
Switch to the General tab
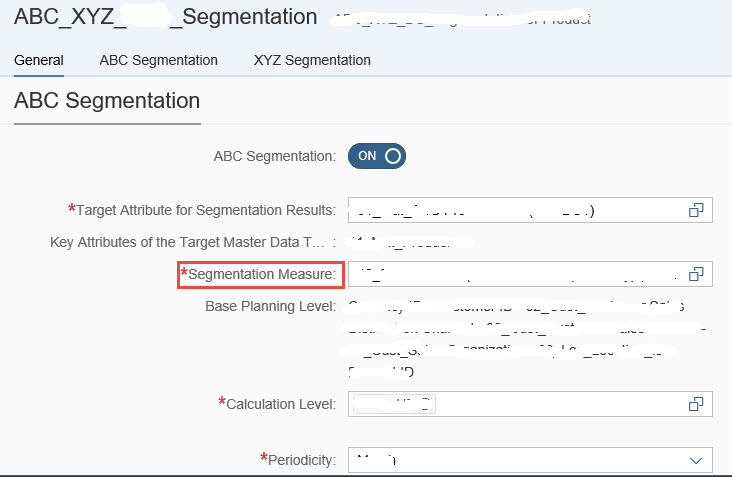click(x=39, y=60)
